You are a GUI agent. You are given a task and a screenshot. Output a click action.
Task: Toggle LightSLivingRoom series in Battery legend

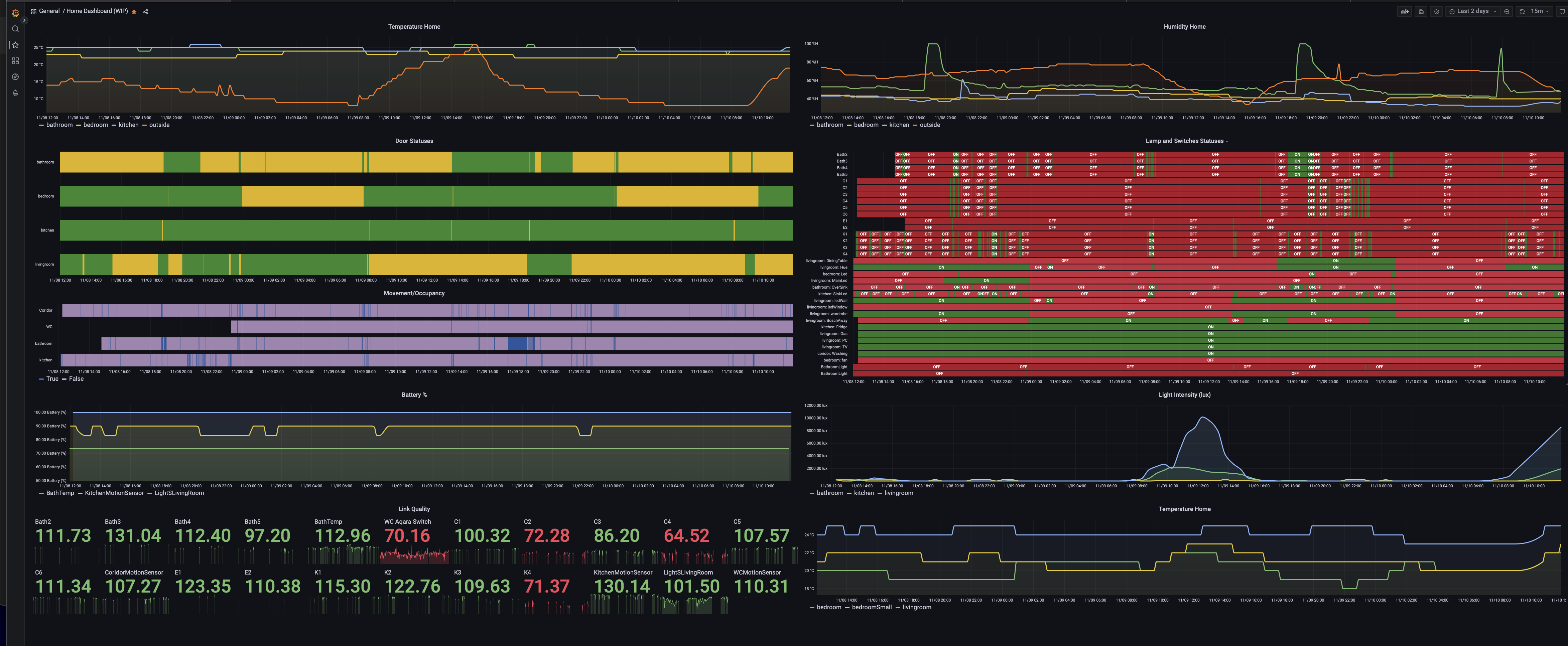point(179,493)
